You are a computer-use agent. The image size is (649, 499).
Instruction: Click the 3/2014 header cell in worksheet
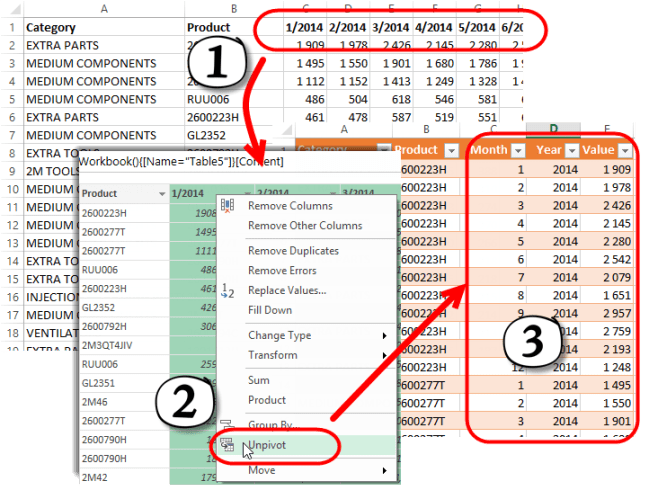pos(391,27)
